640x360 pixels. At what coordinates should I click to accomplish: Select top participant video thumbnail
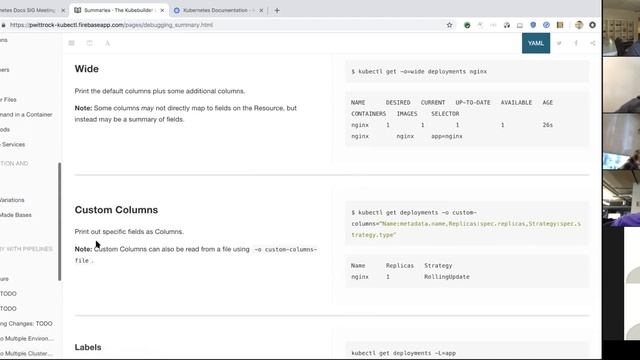(621, 28)
